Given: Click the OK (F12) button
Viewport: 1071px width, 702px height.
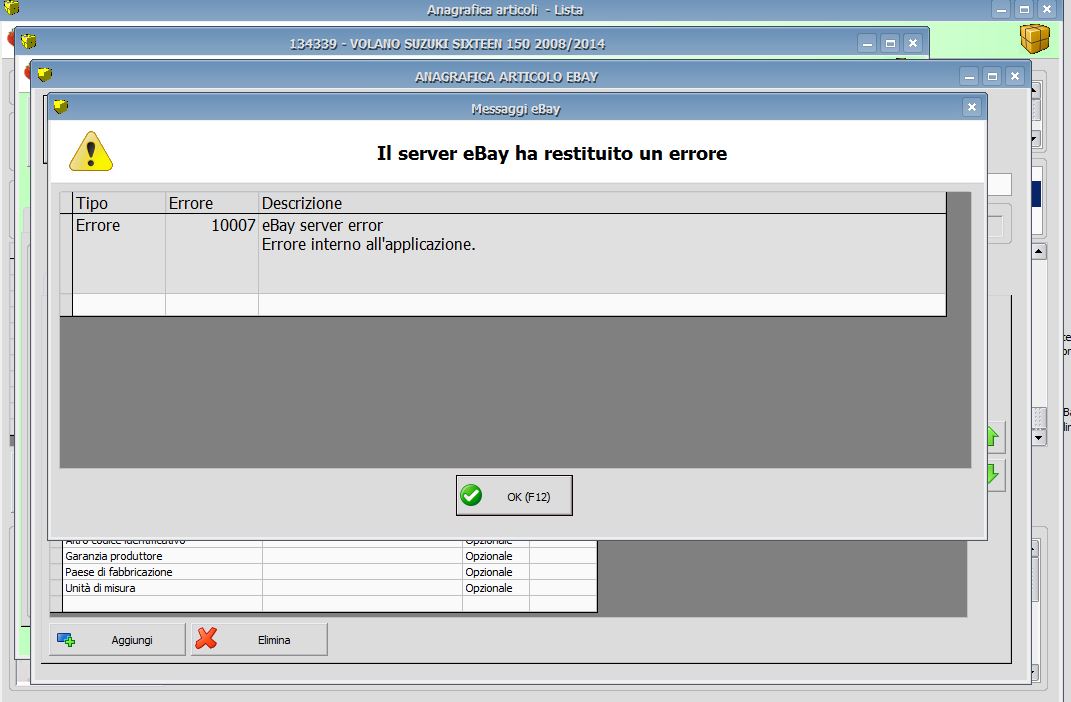Looking at the screenshot, I should click(x=514, y=496).
